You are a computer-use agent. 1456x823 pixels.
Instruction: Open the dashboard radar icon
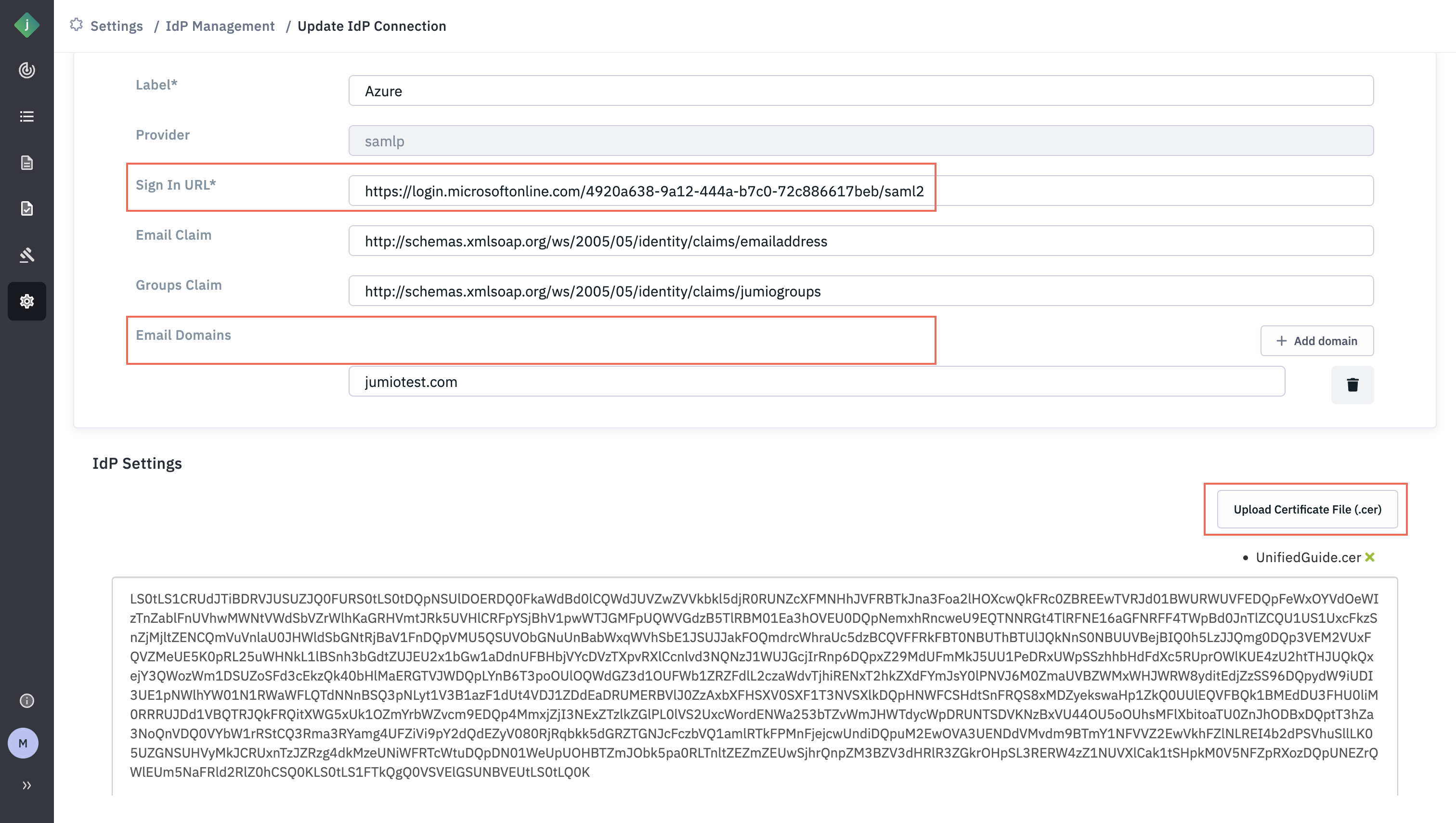tap(26, 70)
